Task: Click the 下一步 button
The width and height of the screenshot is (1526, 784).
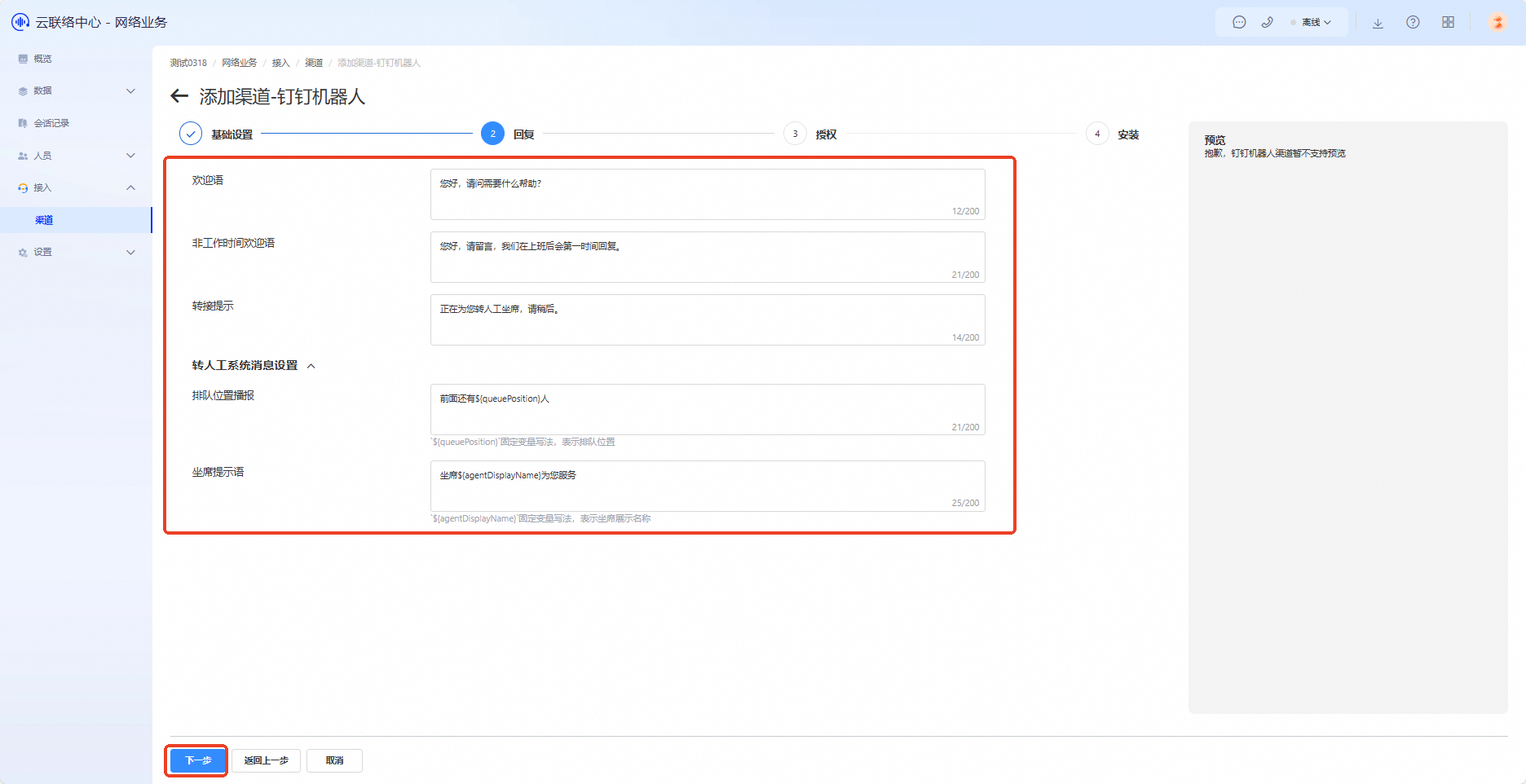Action: click(197, 760)
